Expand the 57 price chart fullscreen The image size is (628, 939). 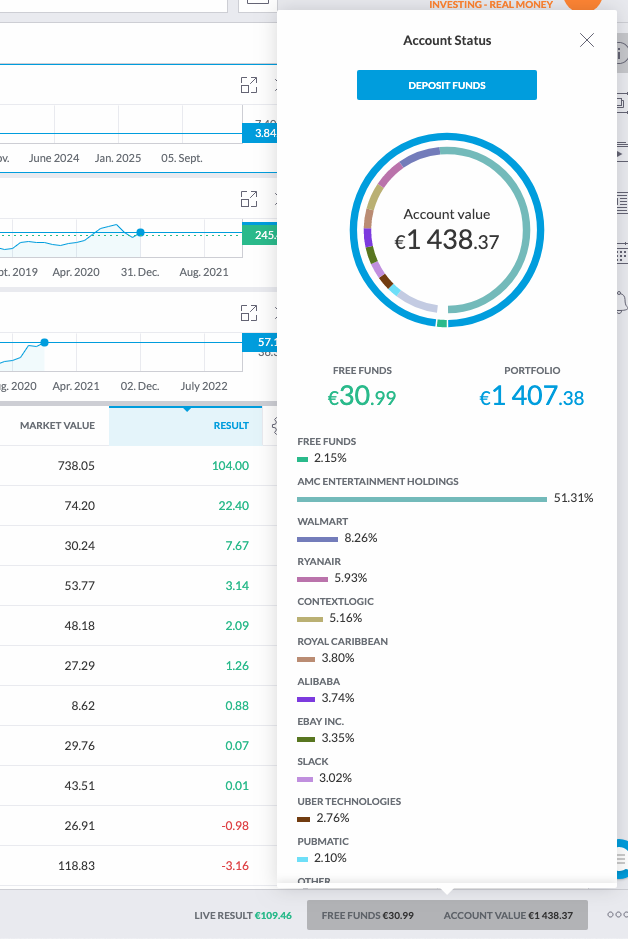(249, 313)
